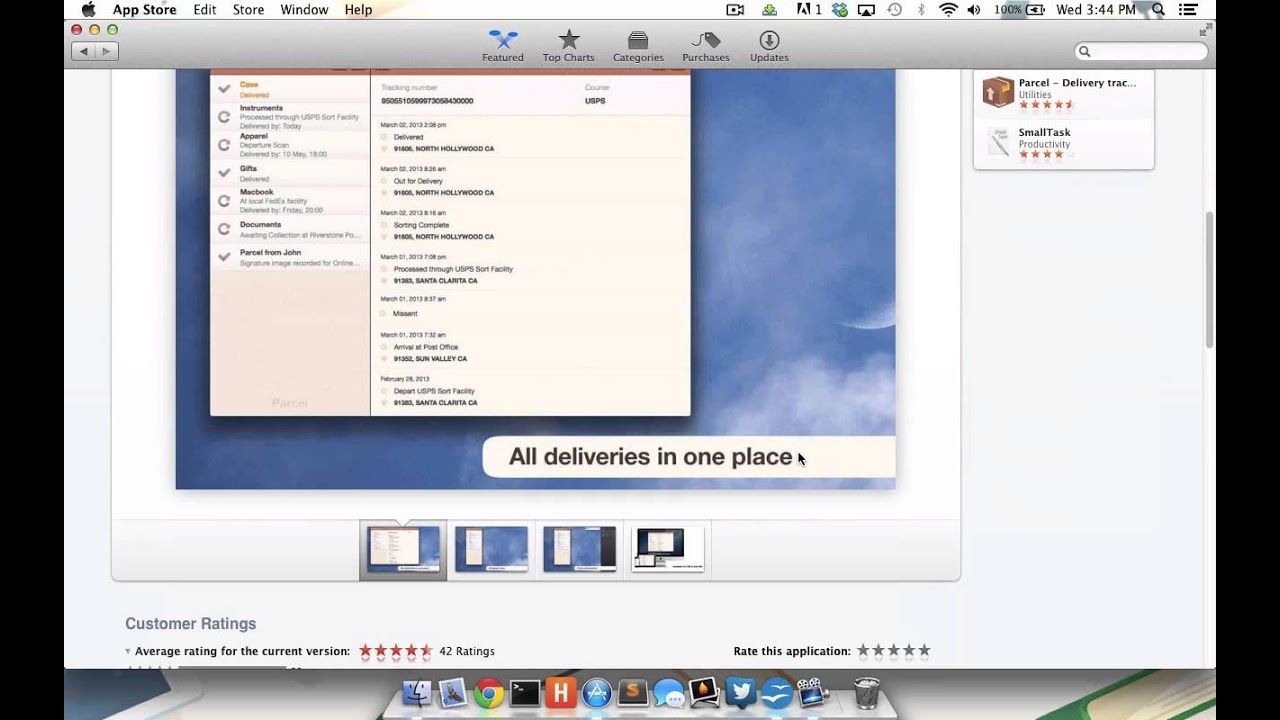This screenshot has height=720, width=1280.
Task: Open the SmallTask app icon in the sidebar
Action: pyautogui.click(x=998, y=141)
